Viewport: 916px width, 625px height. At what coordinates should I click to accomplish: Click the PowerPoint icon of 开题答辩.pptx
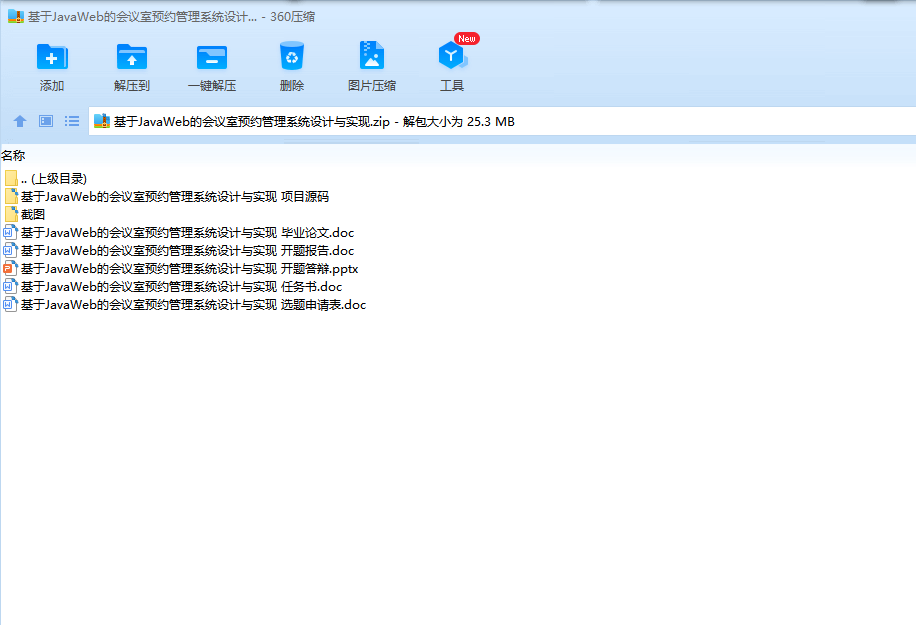(10, 269)
